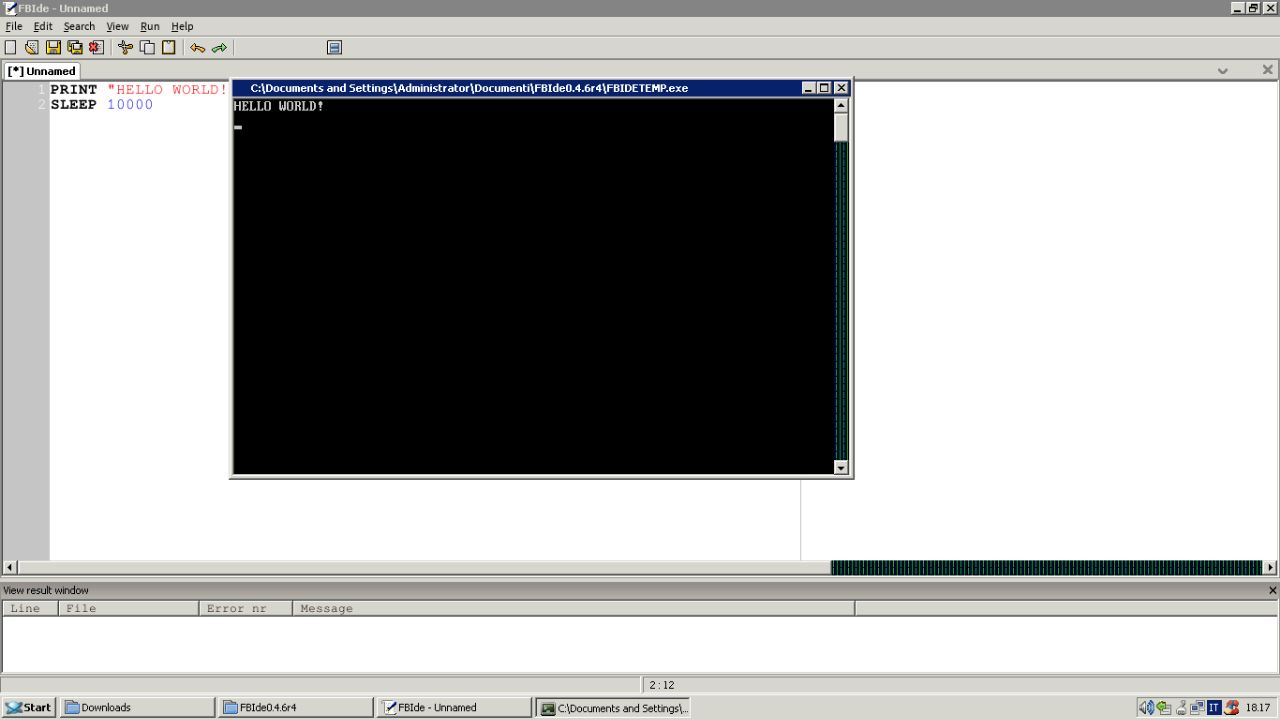Click the Open file toolbar icon

point(32,47)
